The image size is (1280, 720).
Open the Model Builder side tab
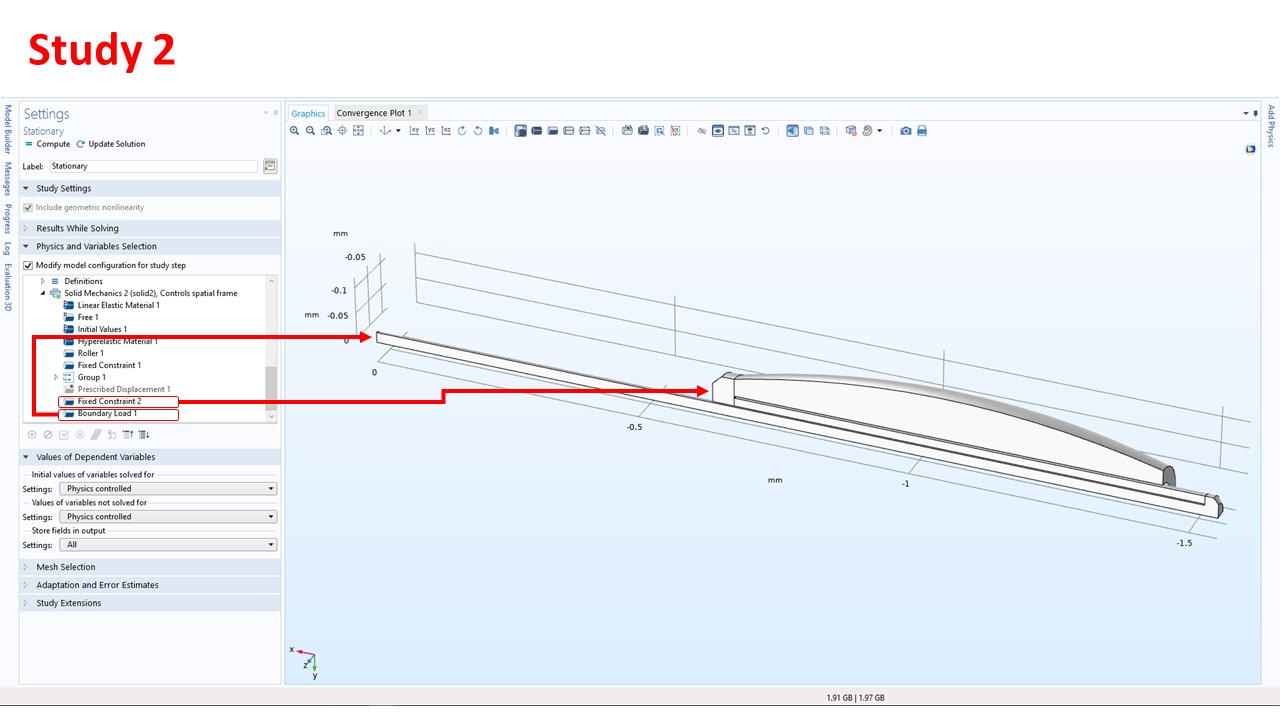tap(8, 127)
